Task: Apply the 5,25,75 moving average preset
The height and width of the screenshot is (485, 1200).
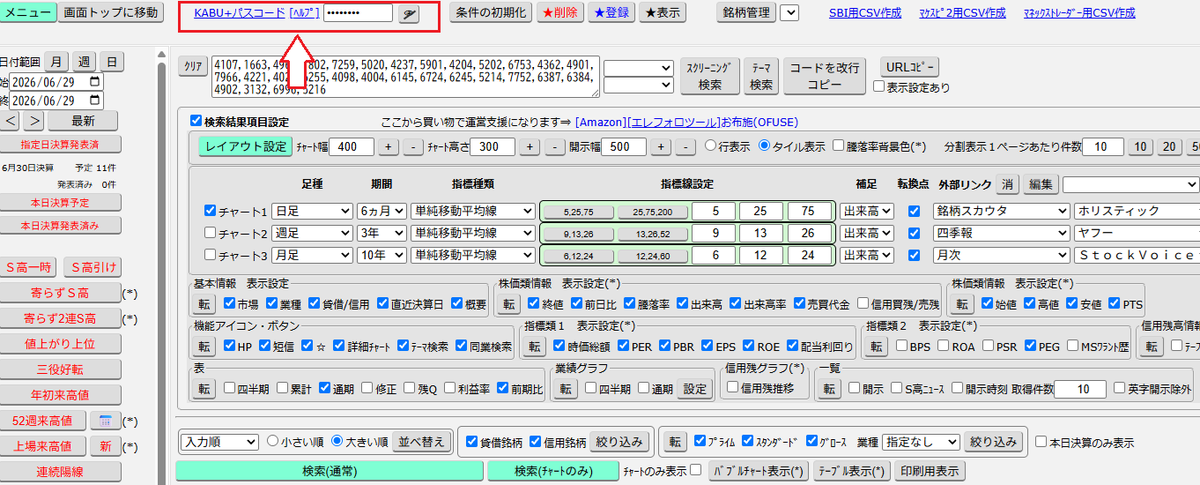Action: (x=579, y=212)
